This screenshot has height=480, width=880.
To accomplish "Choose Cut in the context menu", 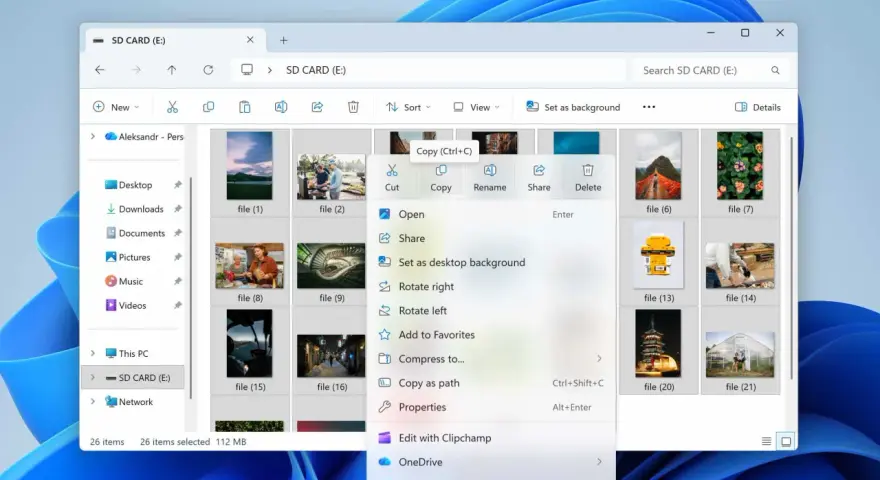I will [x=392, y=178].
